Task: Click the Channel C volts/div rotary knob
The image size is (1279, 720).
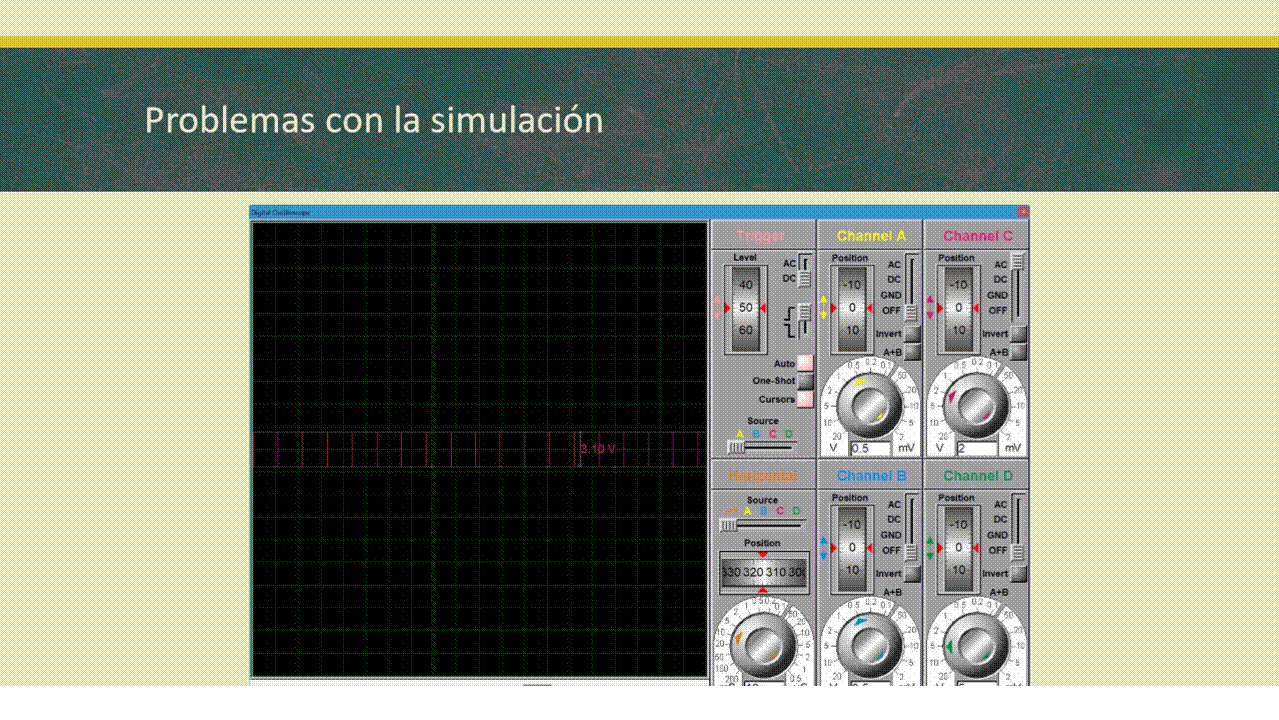Action: tap(974, 404)
